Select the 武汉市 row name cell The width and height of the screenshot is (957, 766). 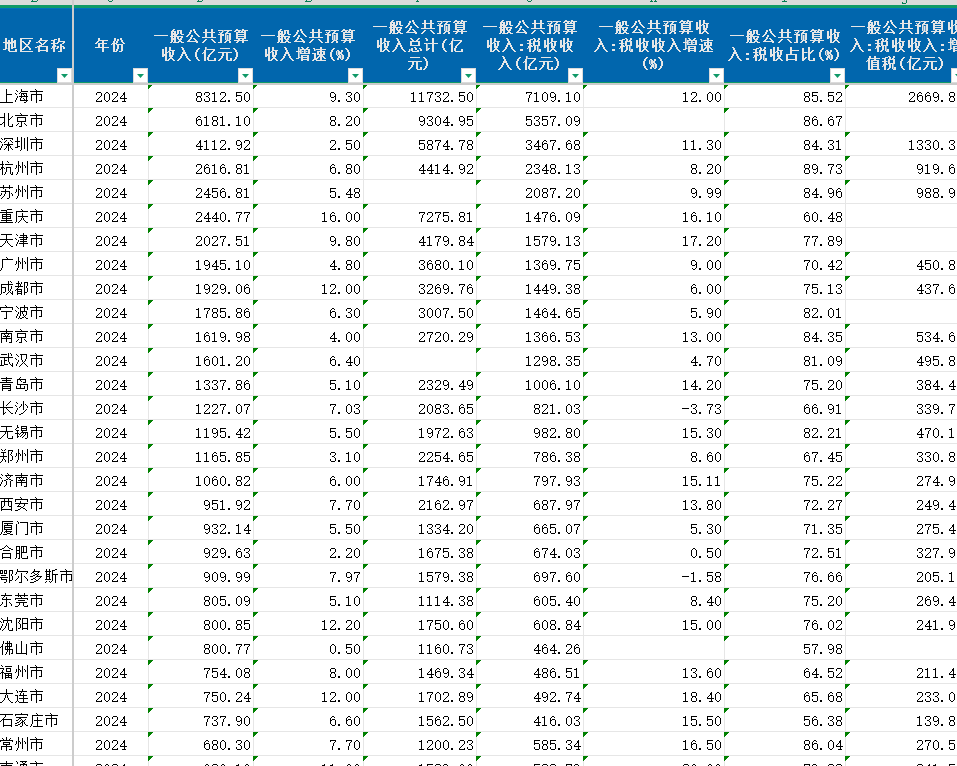tap(36, 360)
